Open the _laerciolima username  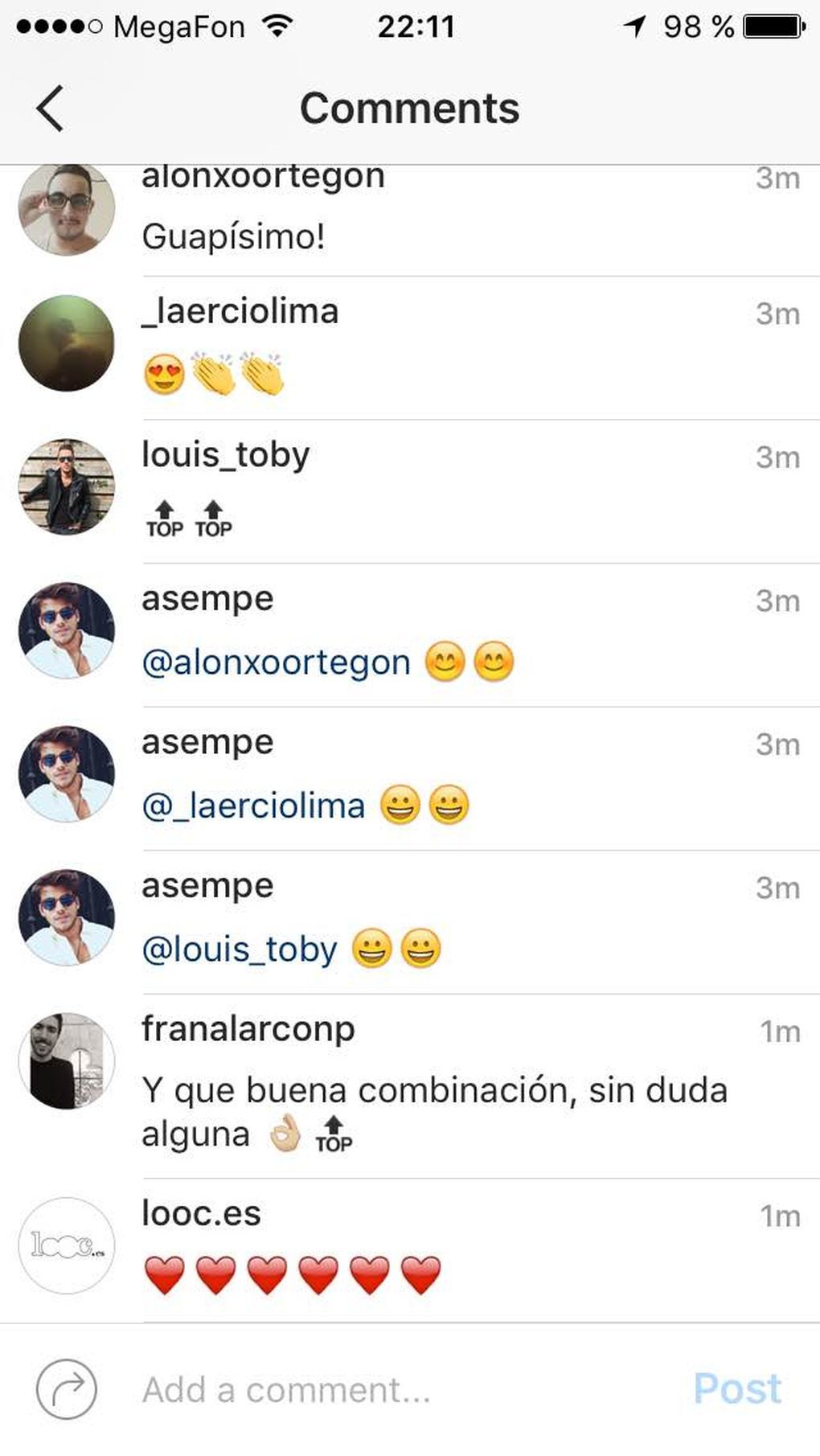click(240, 312)
